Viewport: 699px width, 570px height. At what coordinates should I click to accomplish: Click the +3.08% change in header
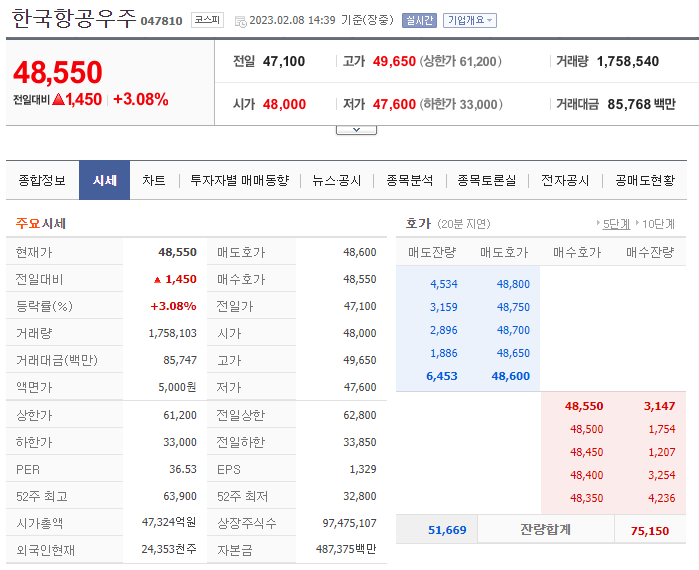point(141,99)
